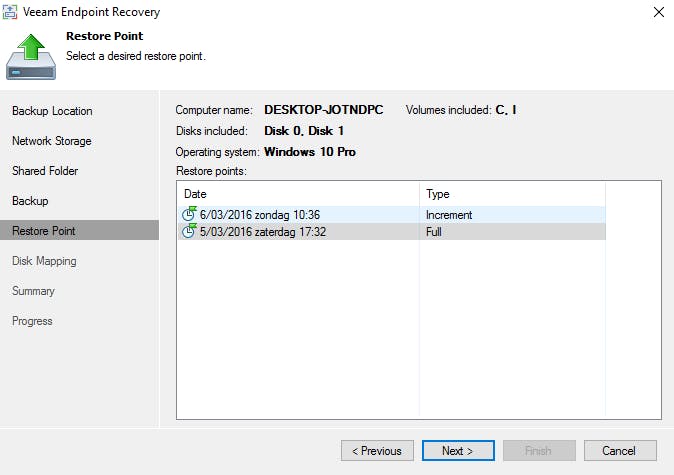This screenshot has height=475, width=674.
Task: Click the greyed-out Finish button
Action: click(x=539, y=450)
